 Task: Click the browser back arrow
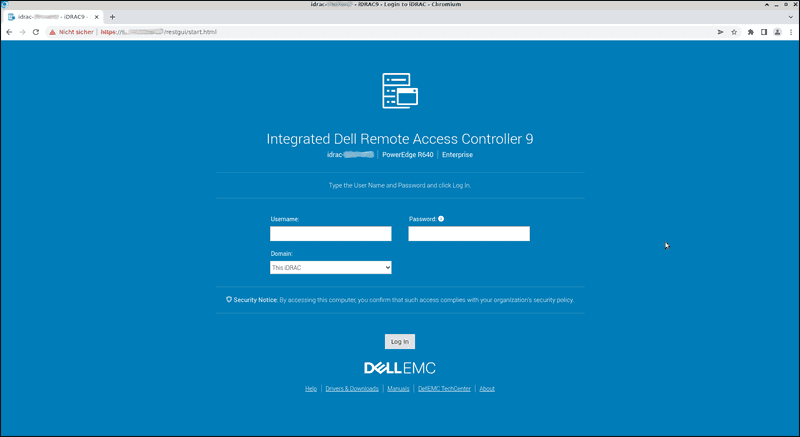pos(9,32)
